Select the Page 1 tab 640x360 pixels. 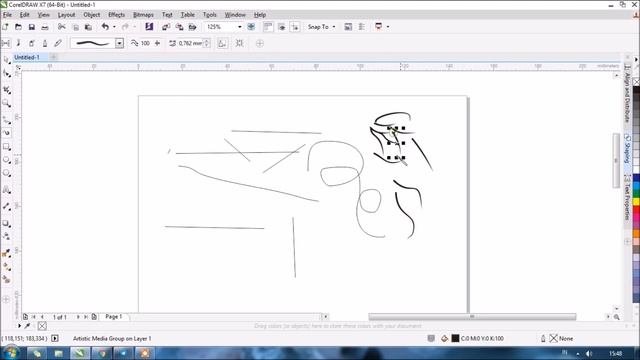click(114, 317)
